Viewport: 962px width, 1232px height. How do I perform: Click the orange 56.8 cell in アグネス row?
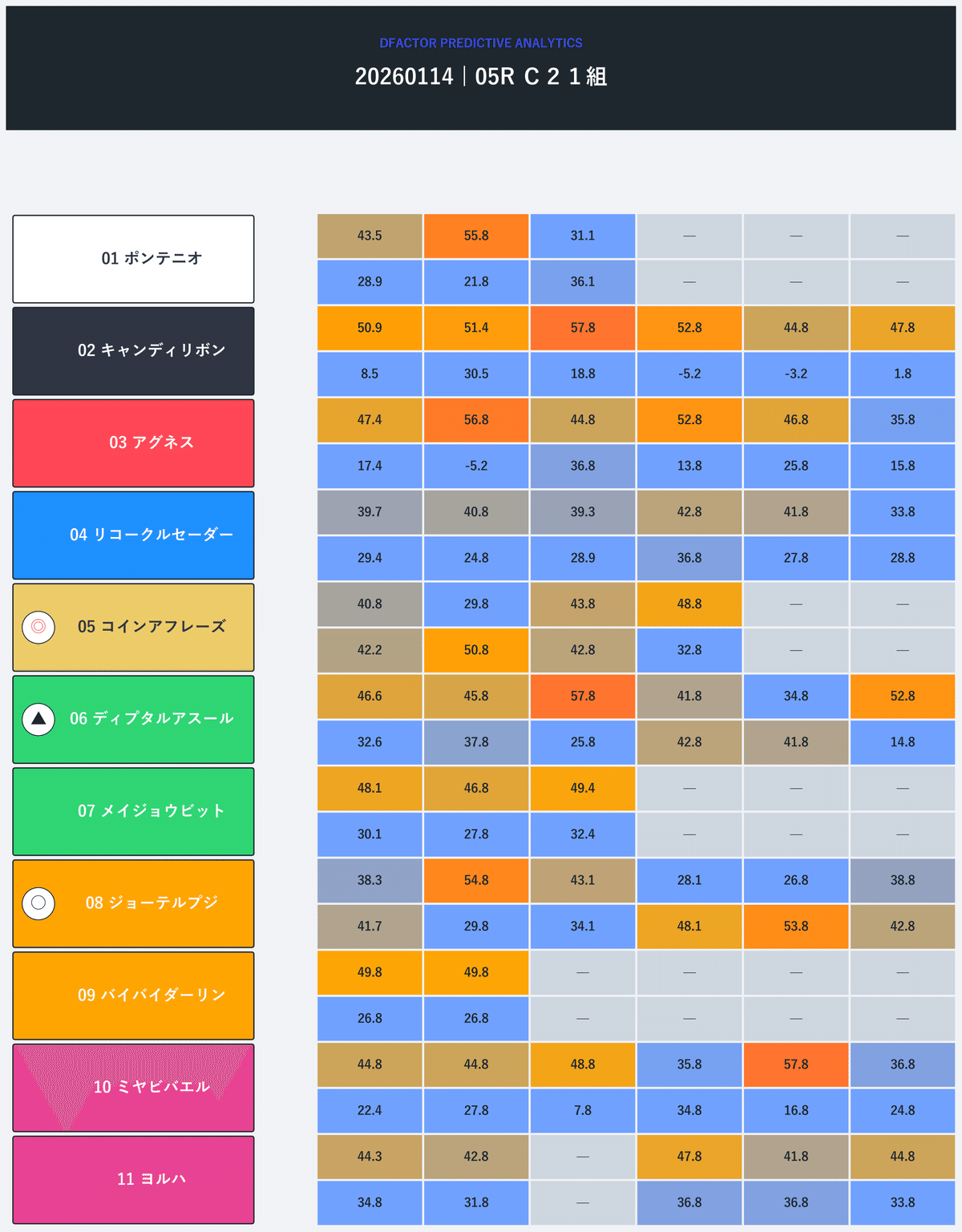(x=476, y=420)
